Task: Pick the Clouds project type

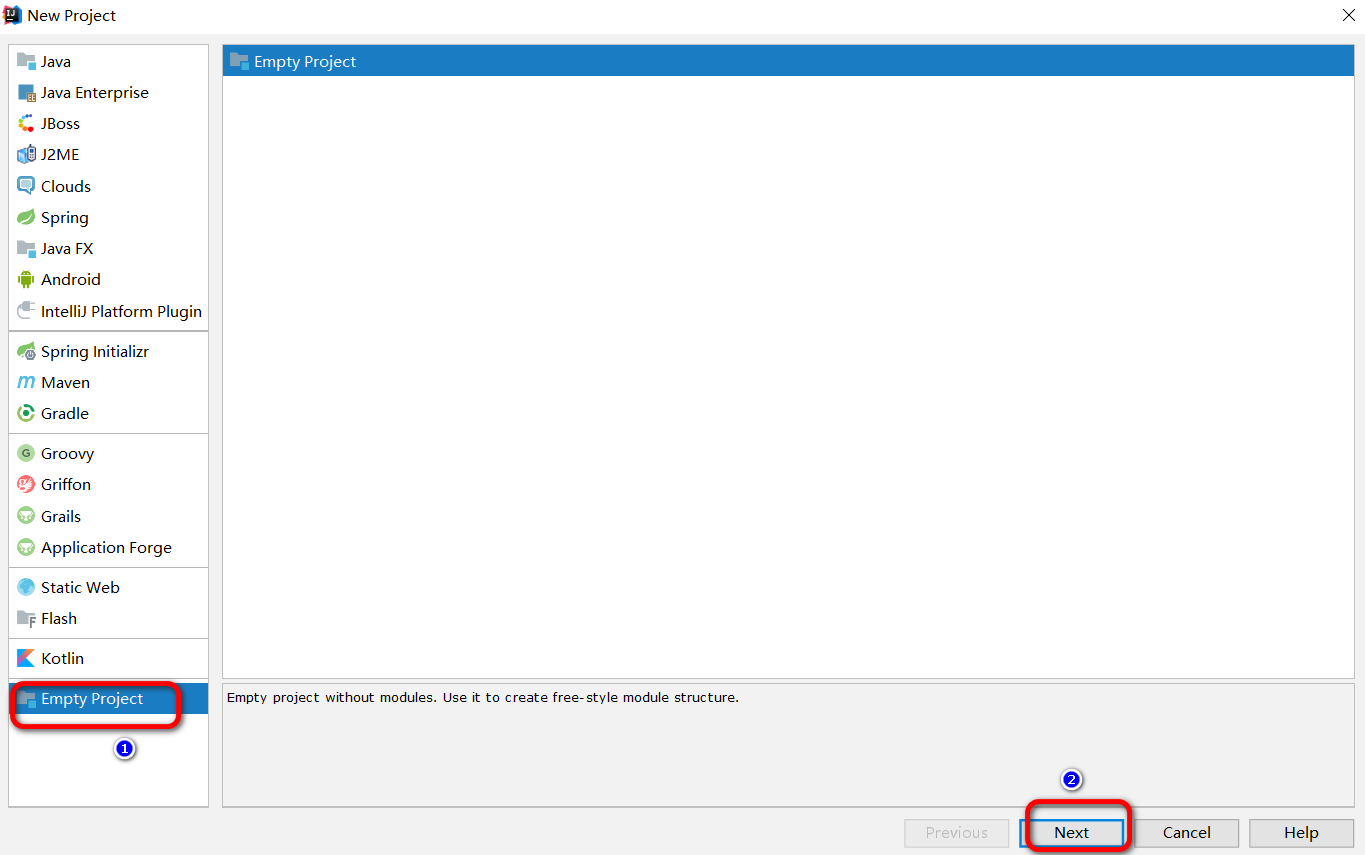Action: [x=108, y=186]
